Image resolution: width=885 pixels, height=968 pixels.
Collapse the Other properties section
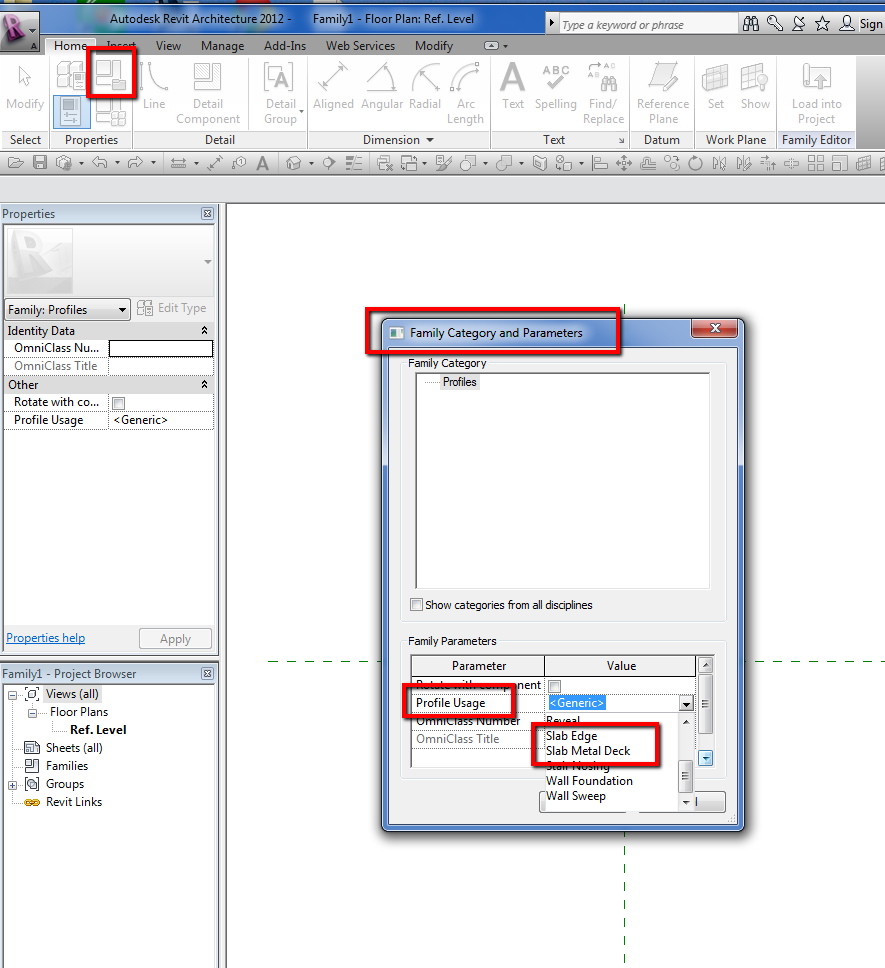coord(204,385)
